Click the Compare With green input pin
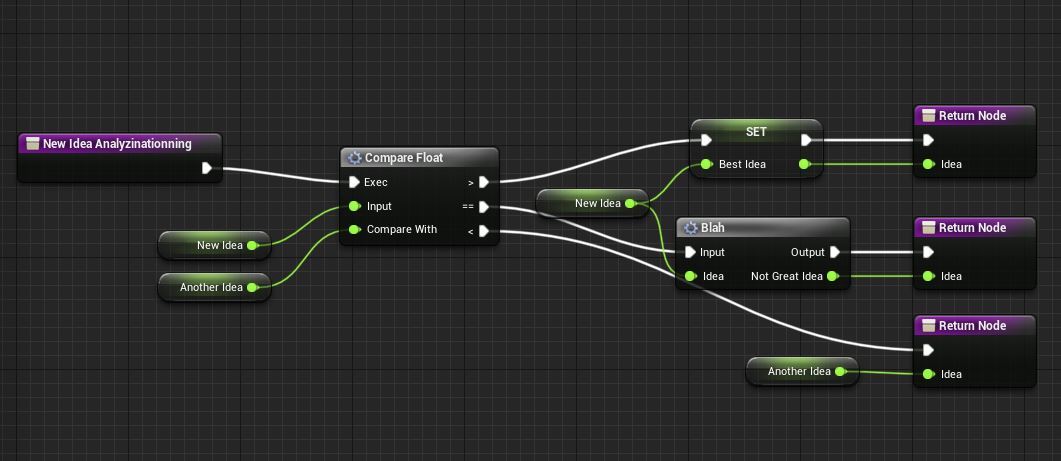 coord(354,229)
